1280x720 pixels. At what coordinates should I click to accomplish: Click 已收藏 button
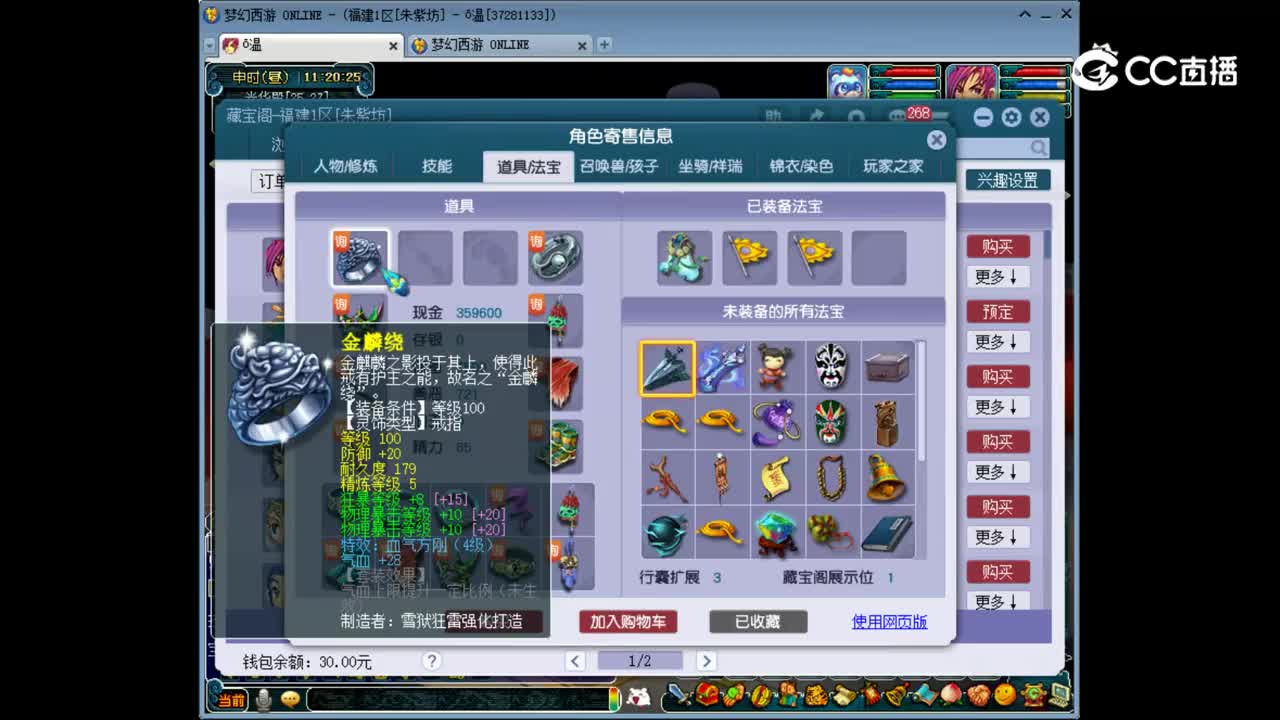coord(757,622)
